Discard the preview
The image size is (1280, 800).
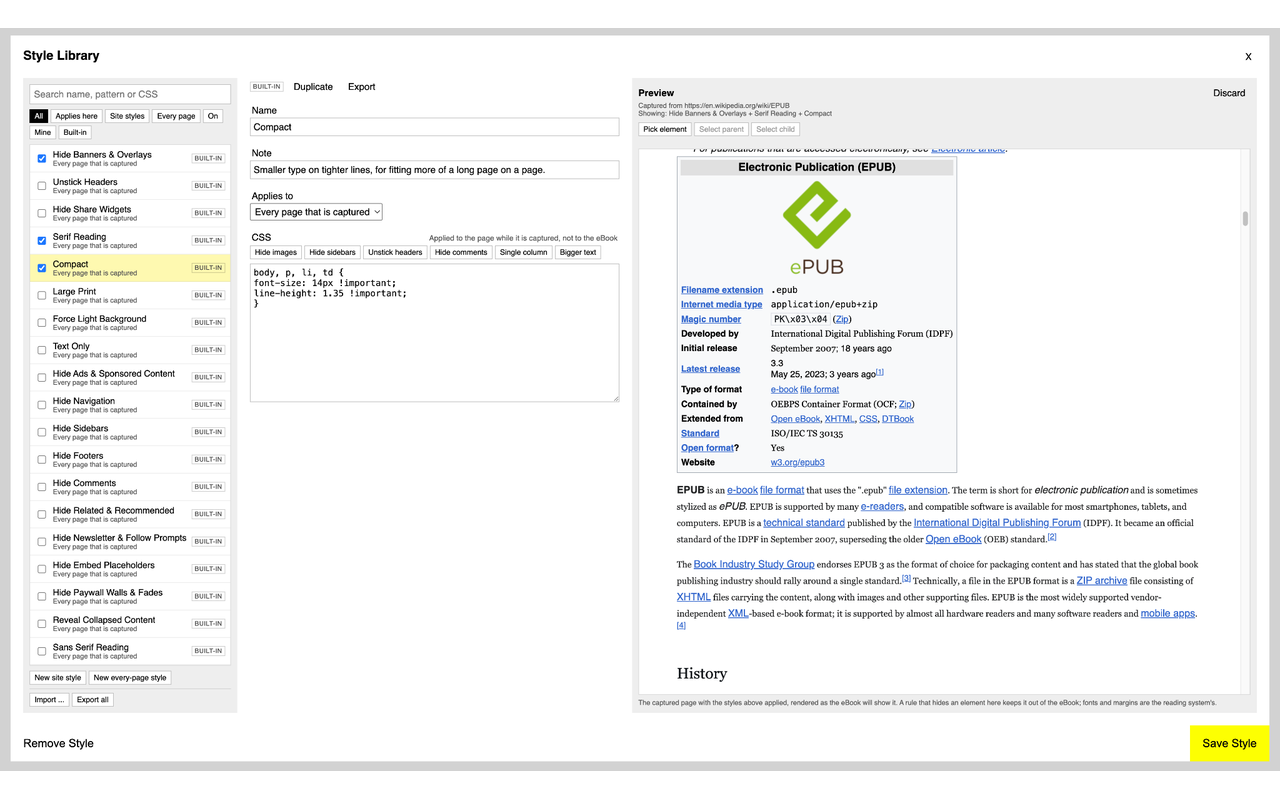(1229, 93)
